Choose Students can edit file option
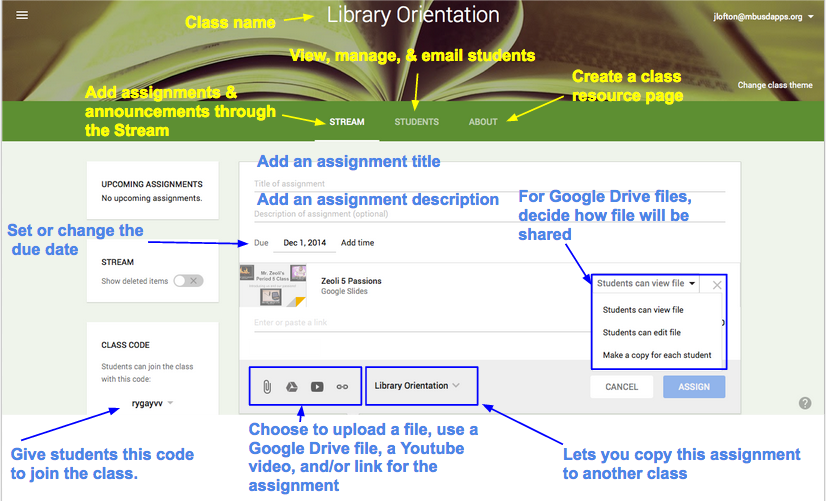This screenshot has width=826, height=501. pos(642,332)
